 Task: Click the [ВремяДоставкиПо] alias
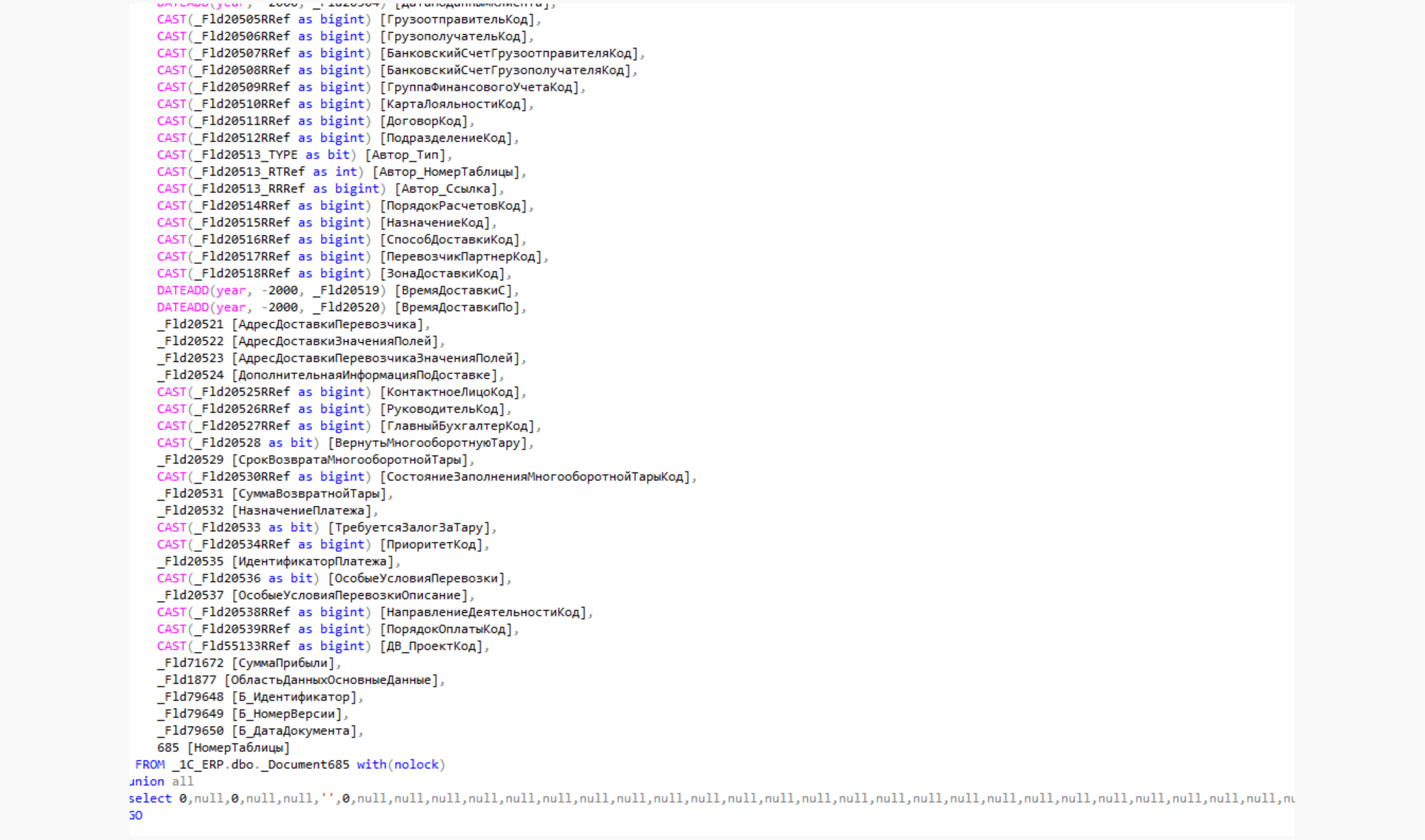(x=457, y=308)
